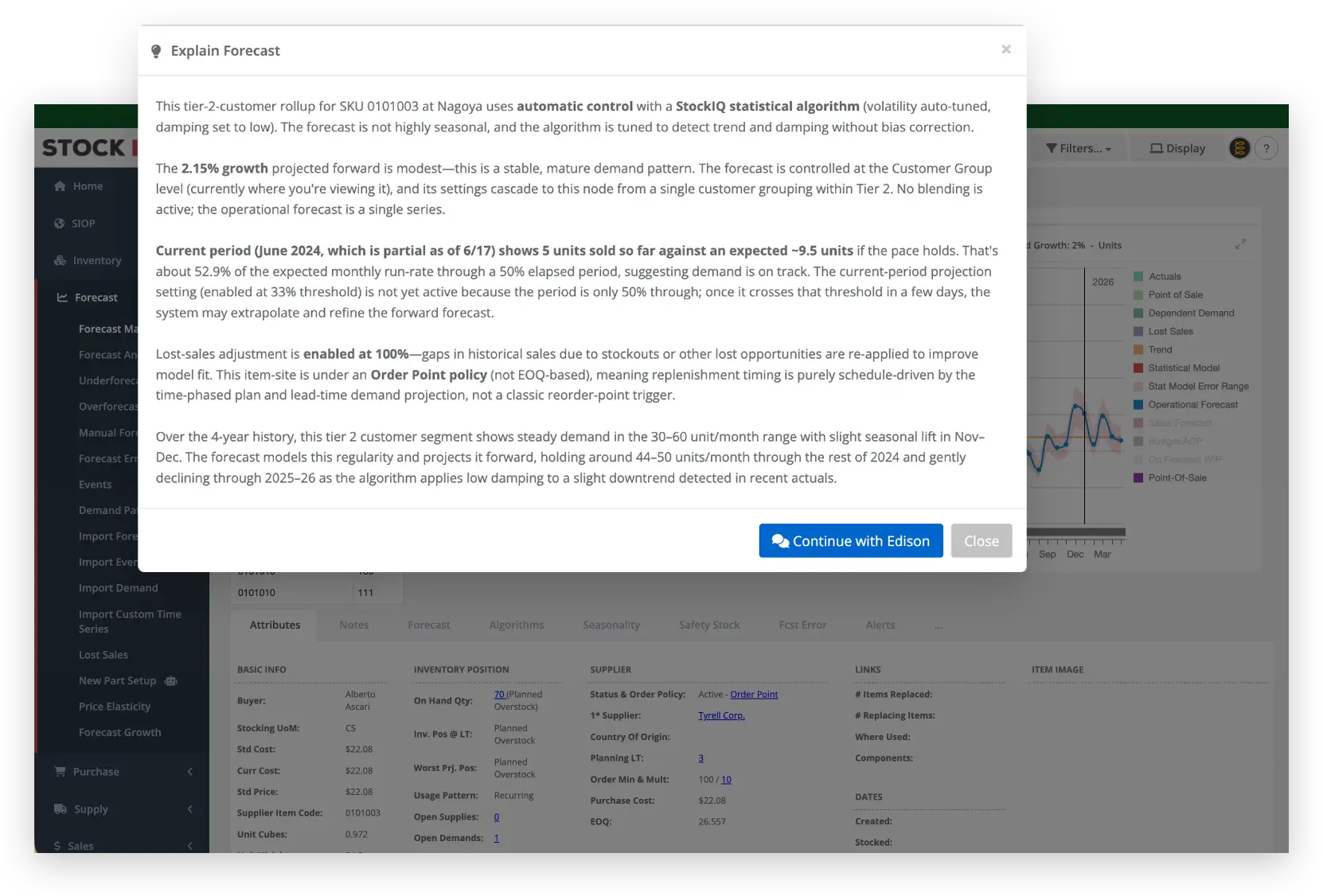Click the Order multiple 10 link
Viewport: 1323px width, 896px height.
[x=726, y=780]
